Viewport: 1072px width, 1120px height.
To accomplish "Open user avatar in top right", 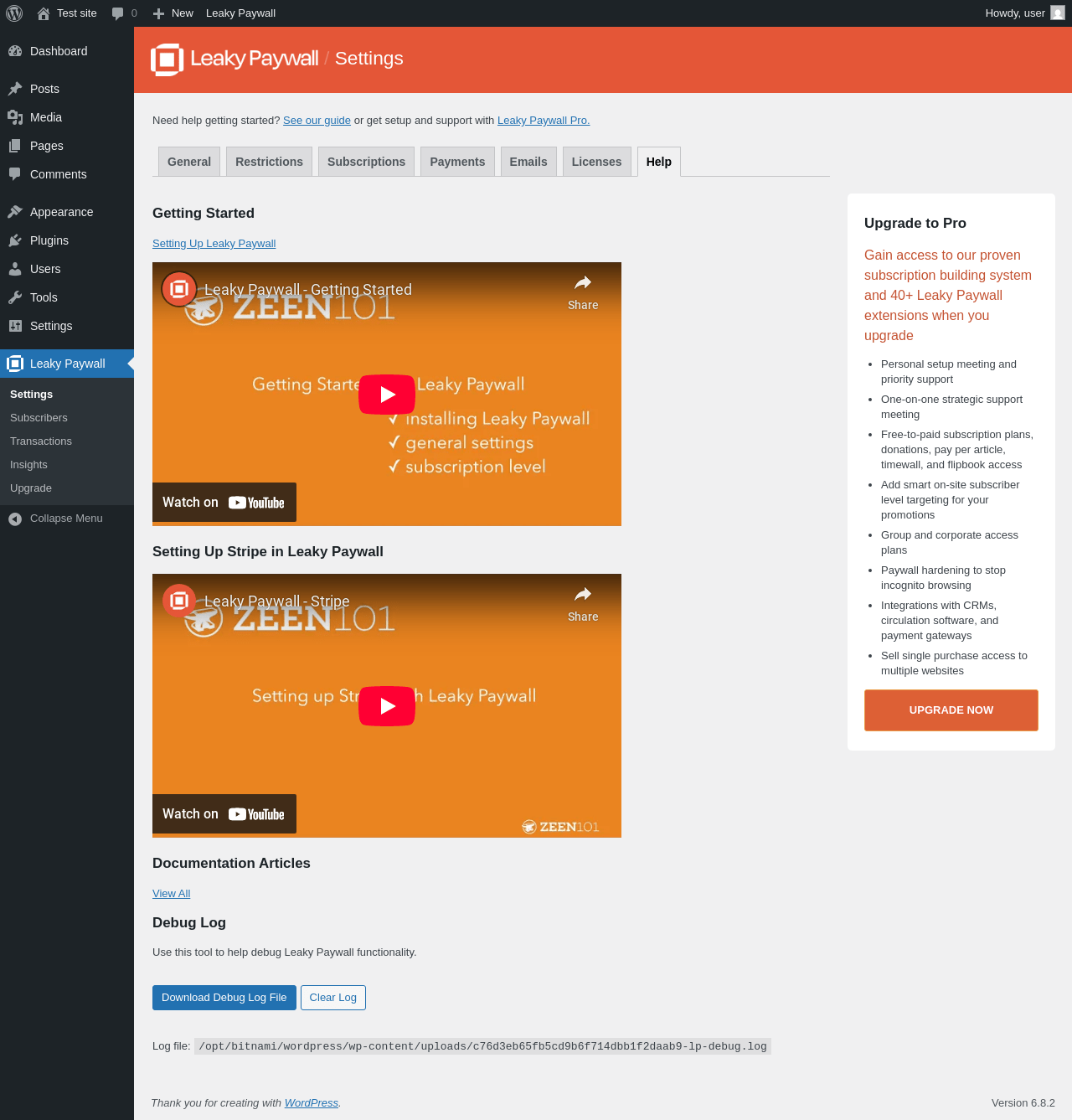I will click(x=1058, y=13).
